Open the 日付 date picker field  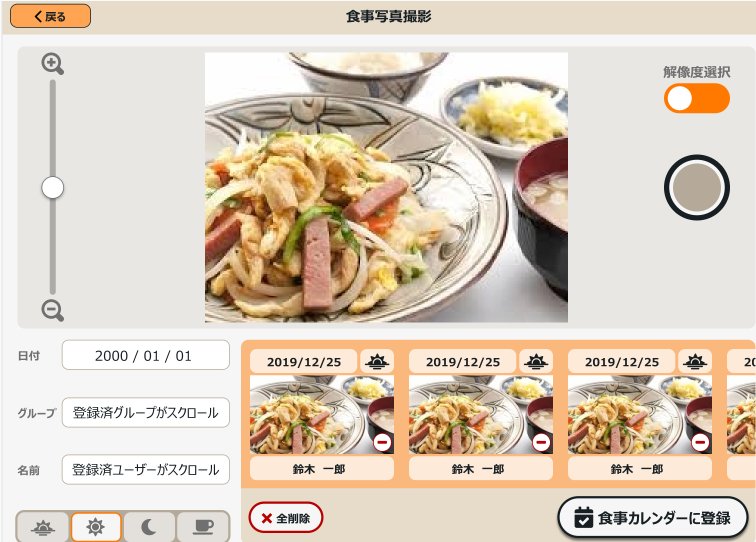click(146, 355)
